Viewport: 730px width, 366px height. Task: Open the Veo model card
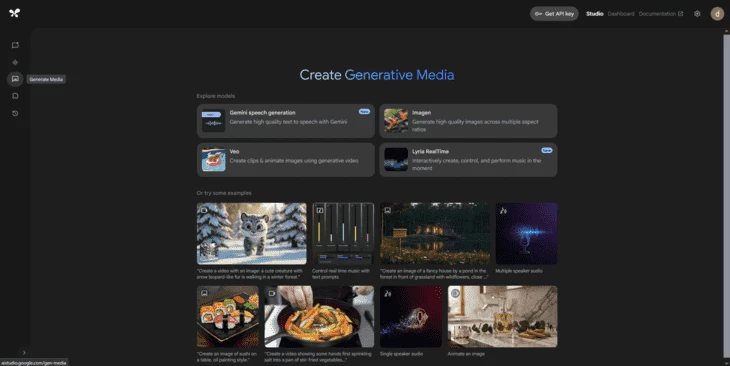pos(285,160)
